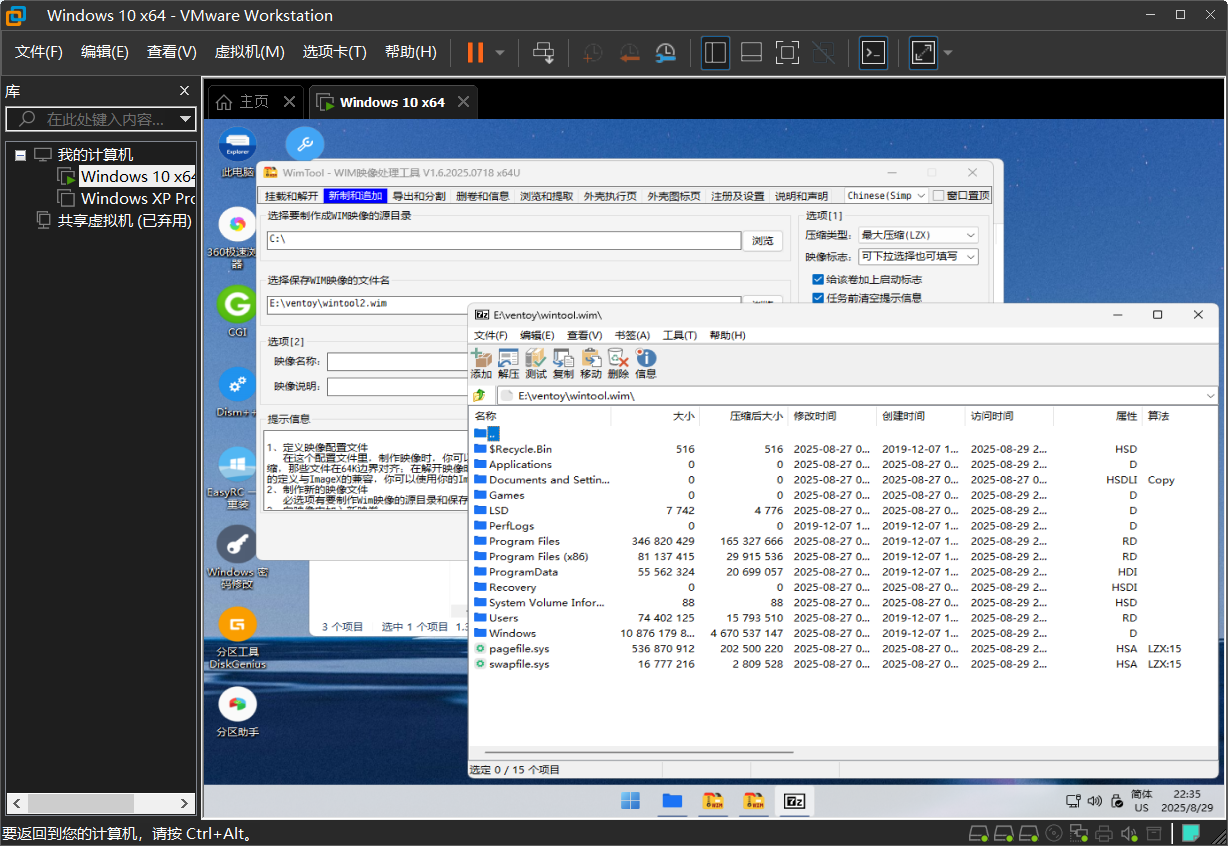Click the VMware take snapshot icon
The height and width of the screenshot is (846, 1228).
click(x=594, y=52)
